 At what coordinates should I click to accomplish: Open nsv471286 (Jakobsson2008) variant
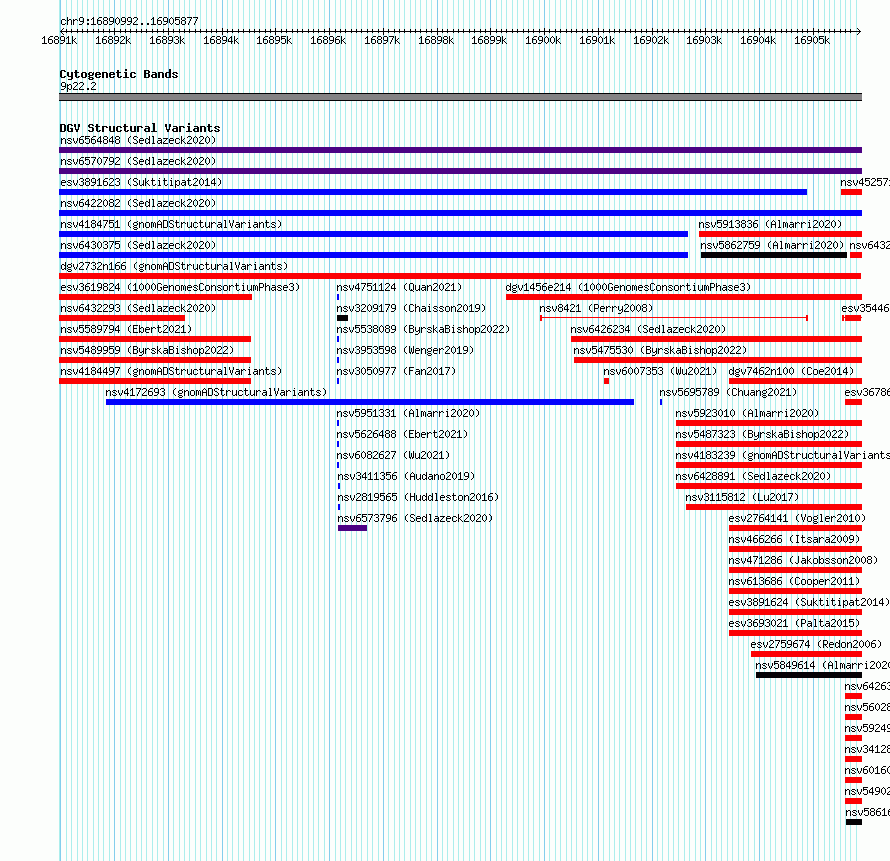coord(804,560)
